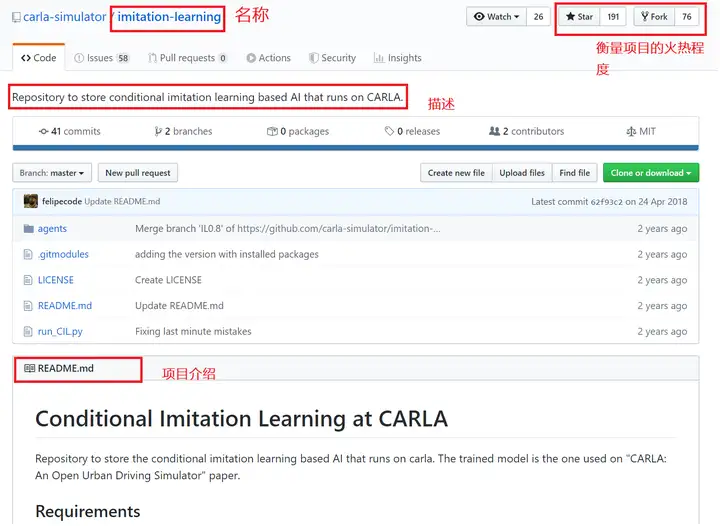The height and width of the screenshot is (526, 720).
Task: Open the MIT license link
Action: coord(641,131)
